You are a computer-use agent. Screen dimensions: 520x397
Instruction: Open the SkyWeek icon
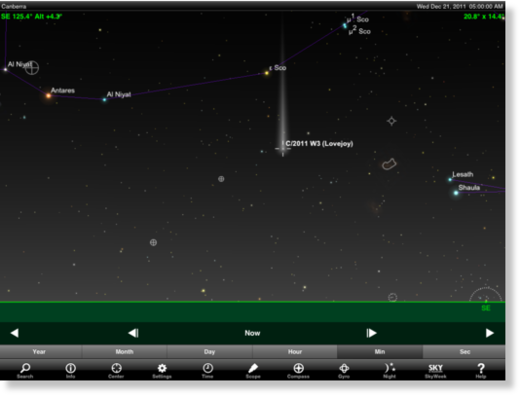[435, 370]
